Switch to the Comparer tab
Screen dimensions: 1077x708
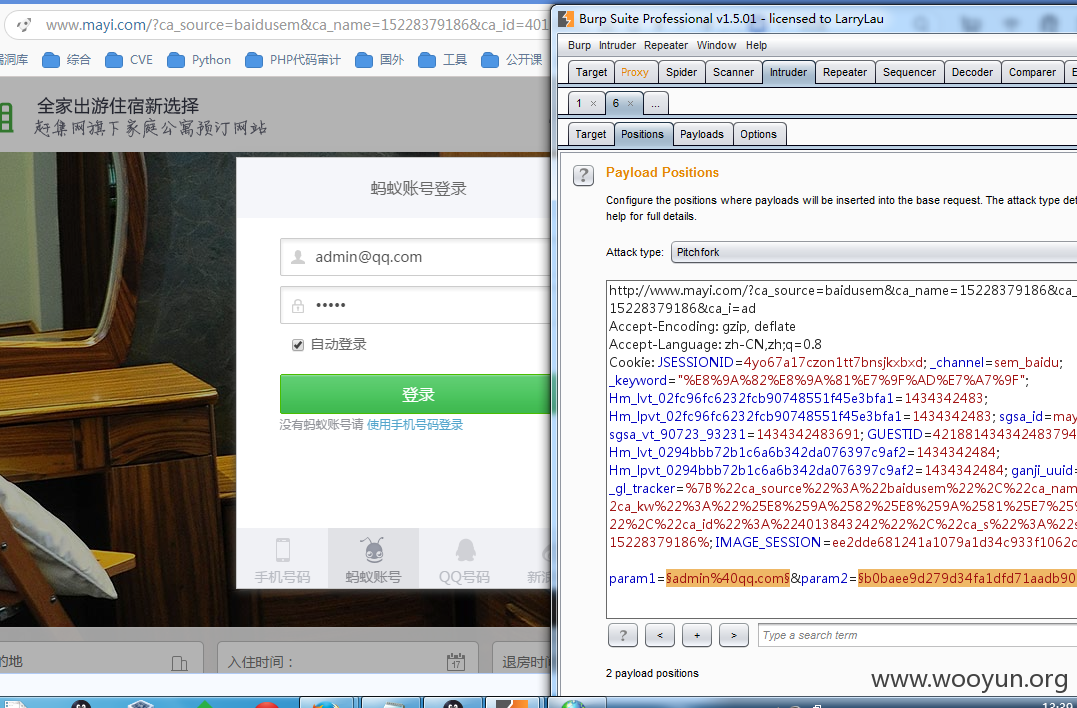point(1032,72)
